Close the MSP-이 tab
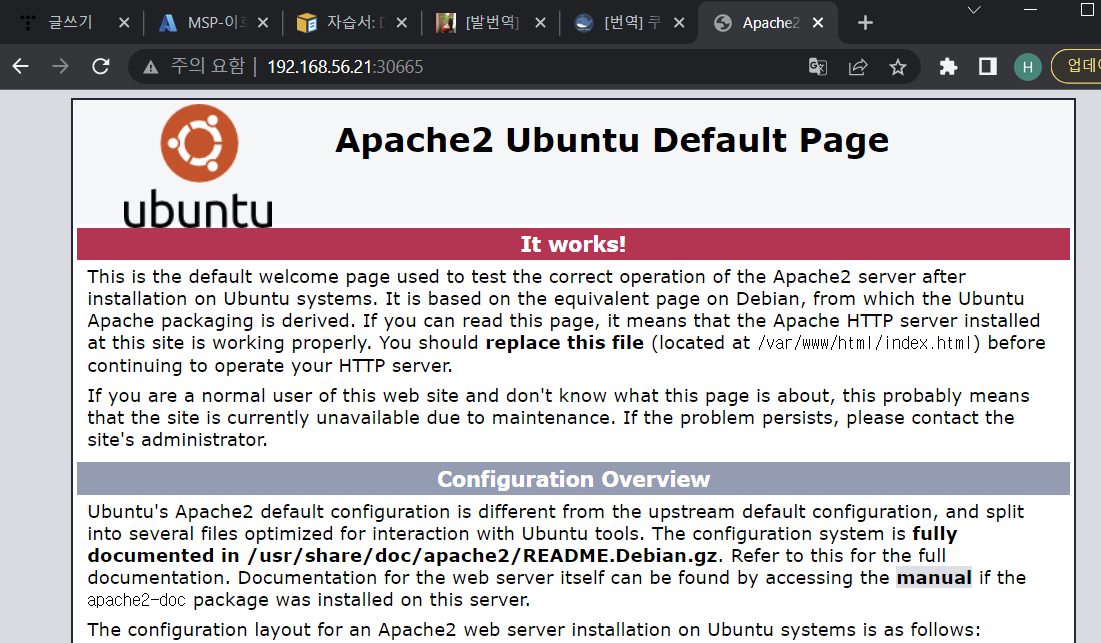 point(263,23)
